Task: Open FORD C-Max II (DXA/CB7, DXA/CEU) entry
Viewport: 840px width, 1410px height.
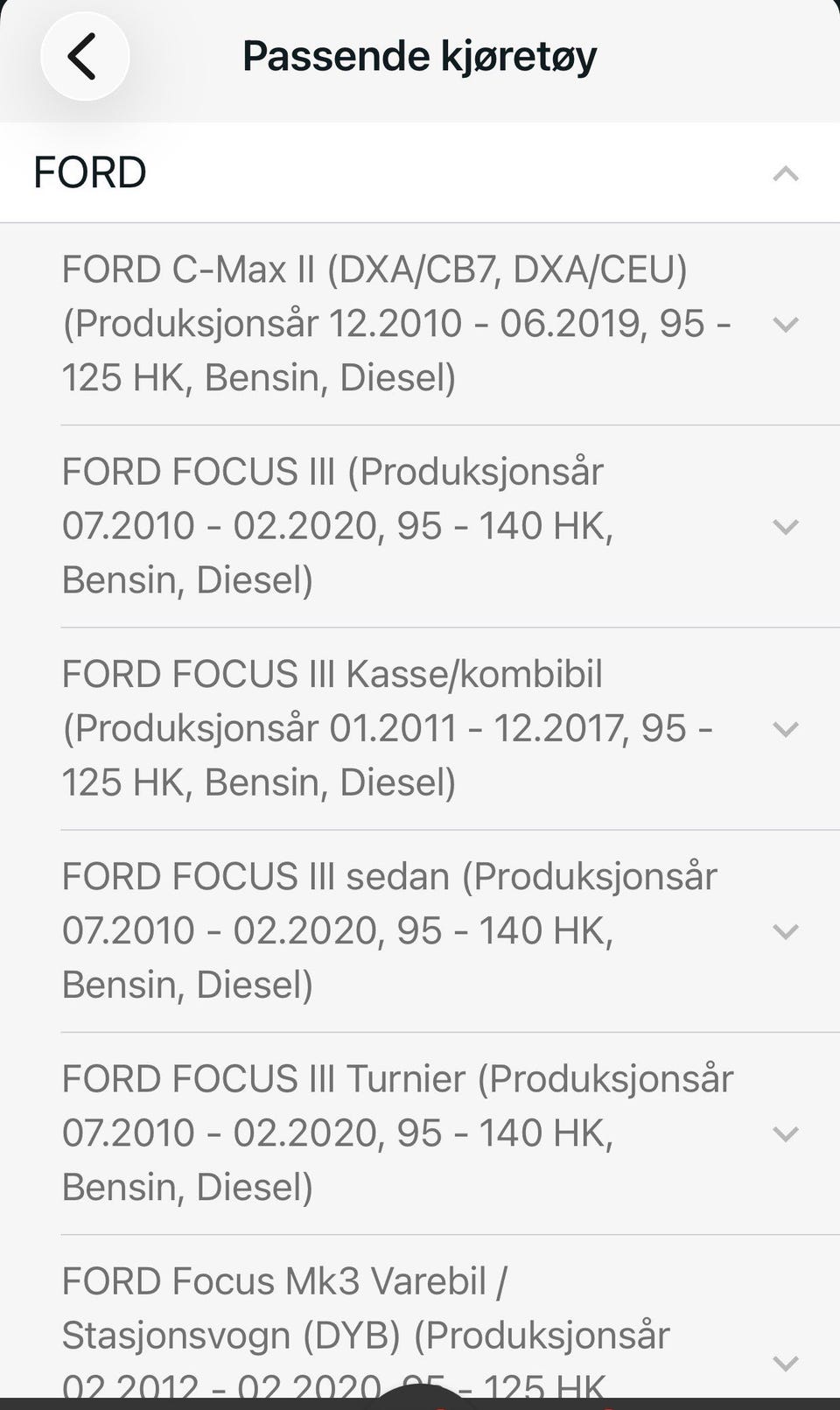Action: point(420,324)
